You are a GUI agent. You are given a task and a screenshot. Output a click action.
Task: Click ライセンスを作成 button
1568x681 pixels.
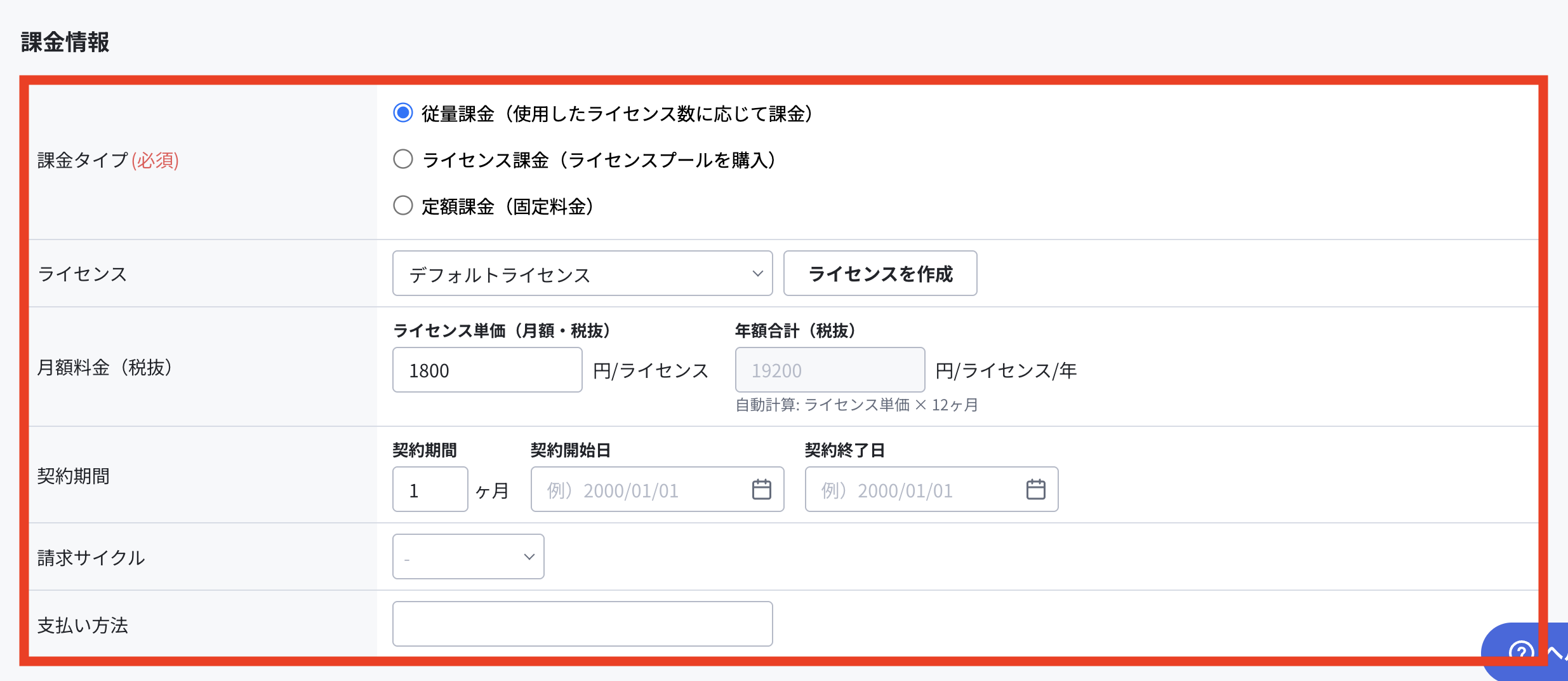click(x=880, y=273)
